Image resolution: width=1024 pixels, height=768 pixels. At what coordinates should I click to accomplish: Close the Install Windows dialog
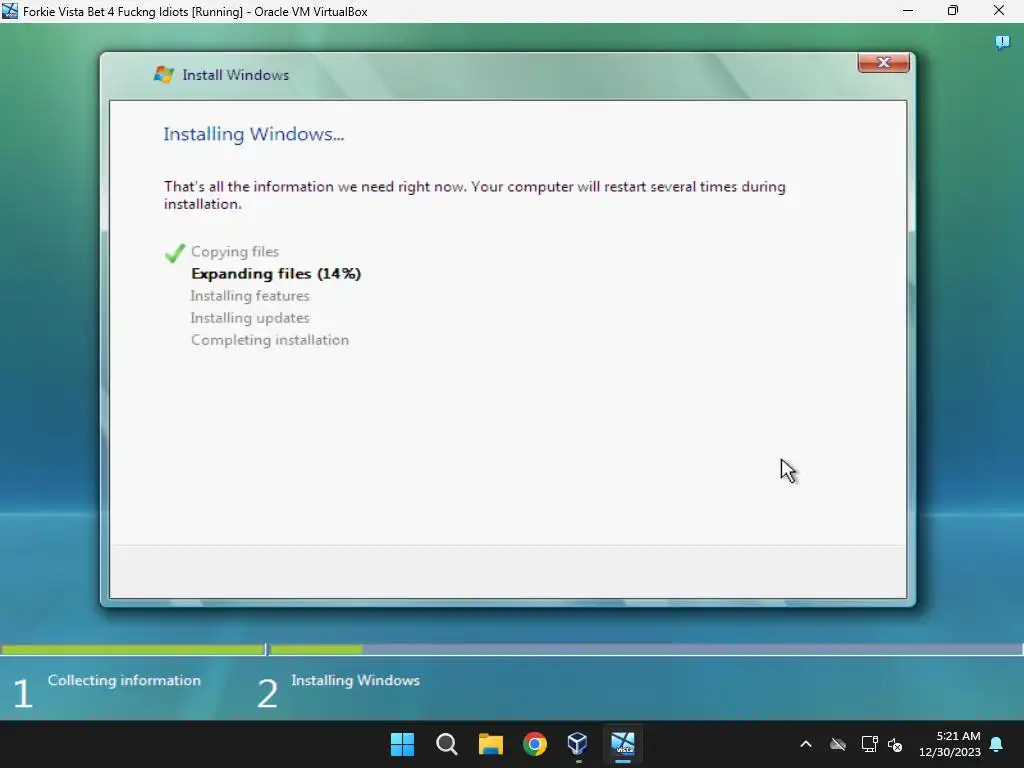point(883,63)
